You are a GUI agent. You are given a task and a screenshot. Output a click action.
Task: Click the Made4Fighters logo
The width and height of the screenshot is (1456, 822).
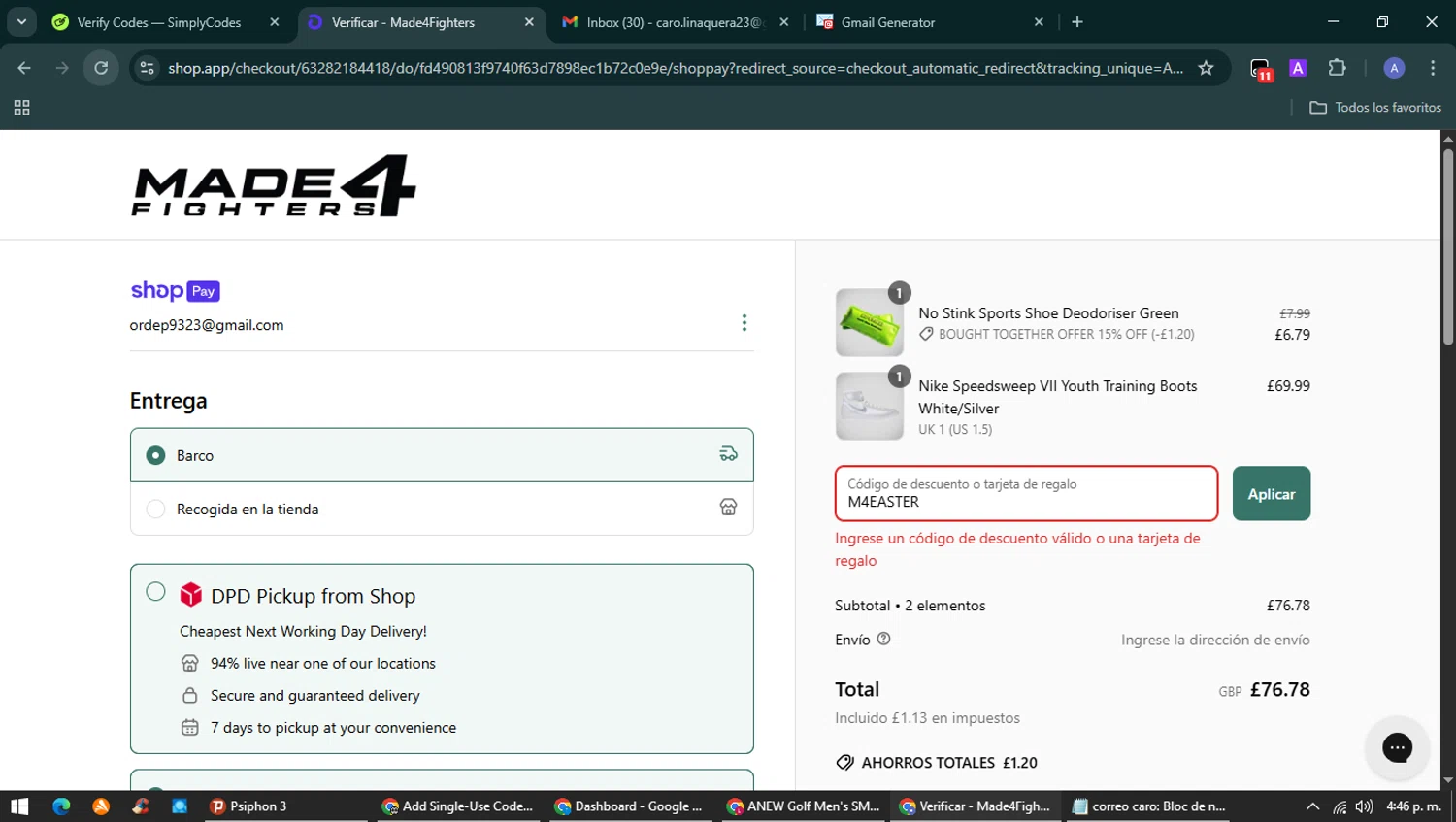(274, 185)
